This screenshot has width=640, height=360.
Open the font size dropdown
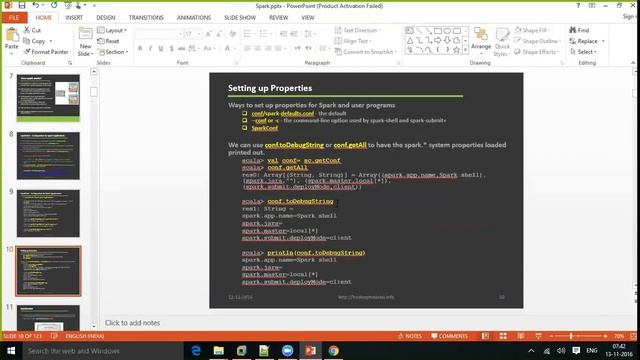(x=200, y=34)
